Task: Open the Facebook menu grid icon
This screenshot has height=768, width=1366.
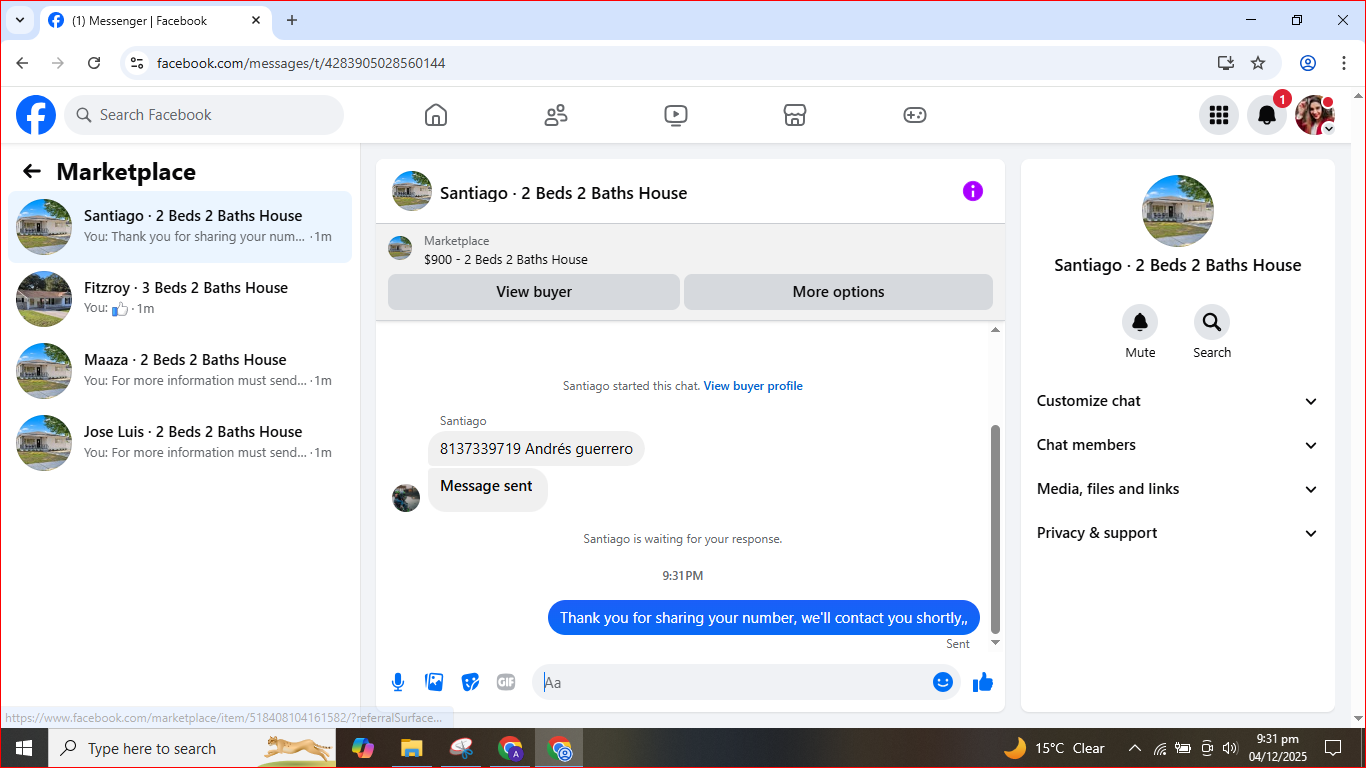Action: tap(1219, 115)
